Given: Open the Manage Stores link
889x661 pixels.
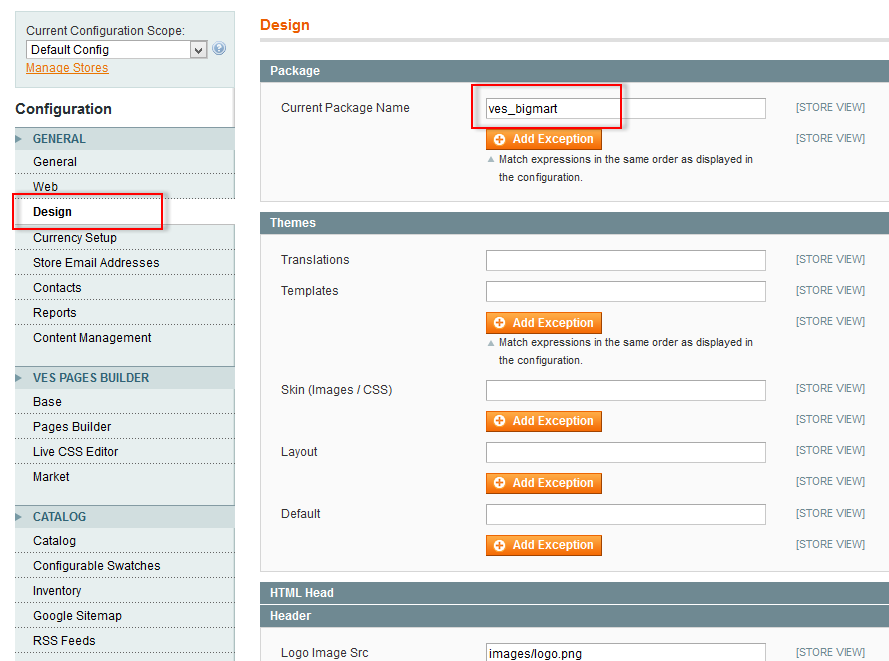Looking at the screenshot, I should point(67,68).
